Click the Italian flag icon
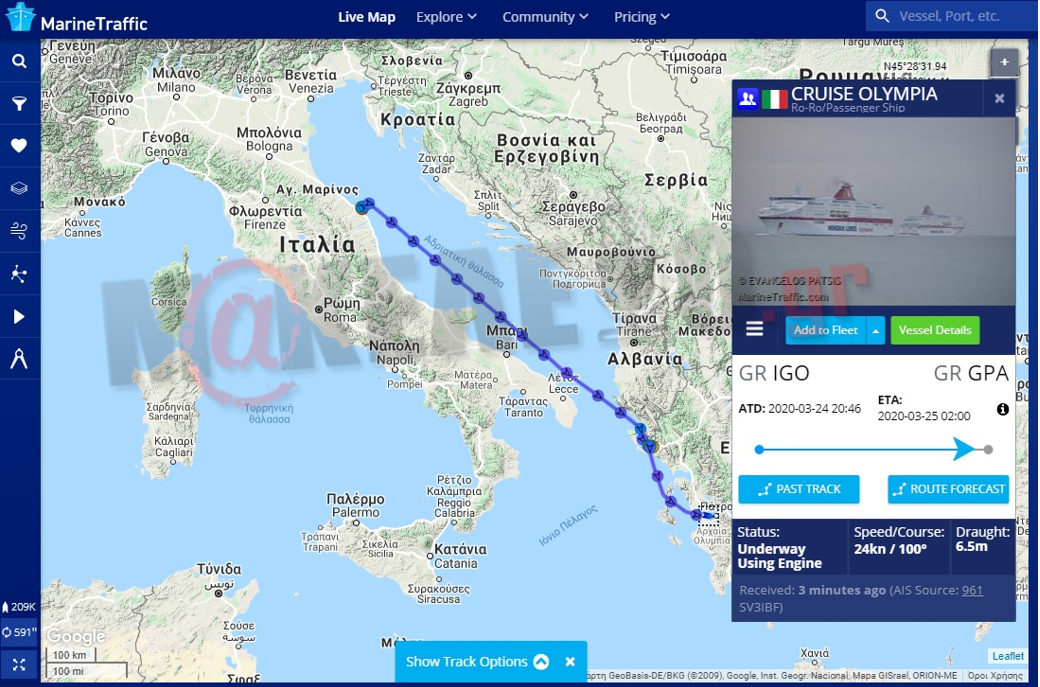The image size is (1040, 687). pos(775,99)
